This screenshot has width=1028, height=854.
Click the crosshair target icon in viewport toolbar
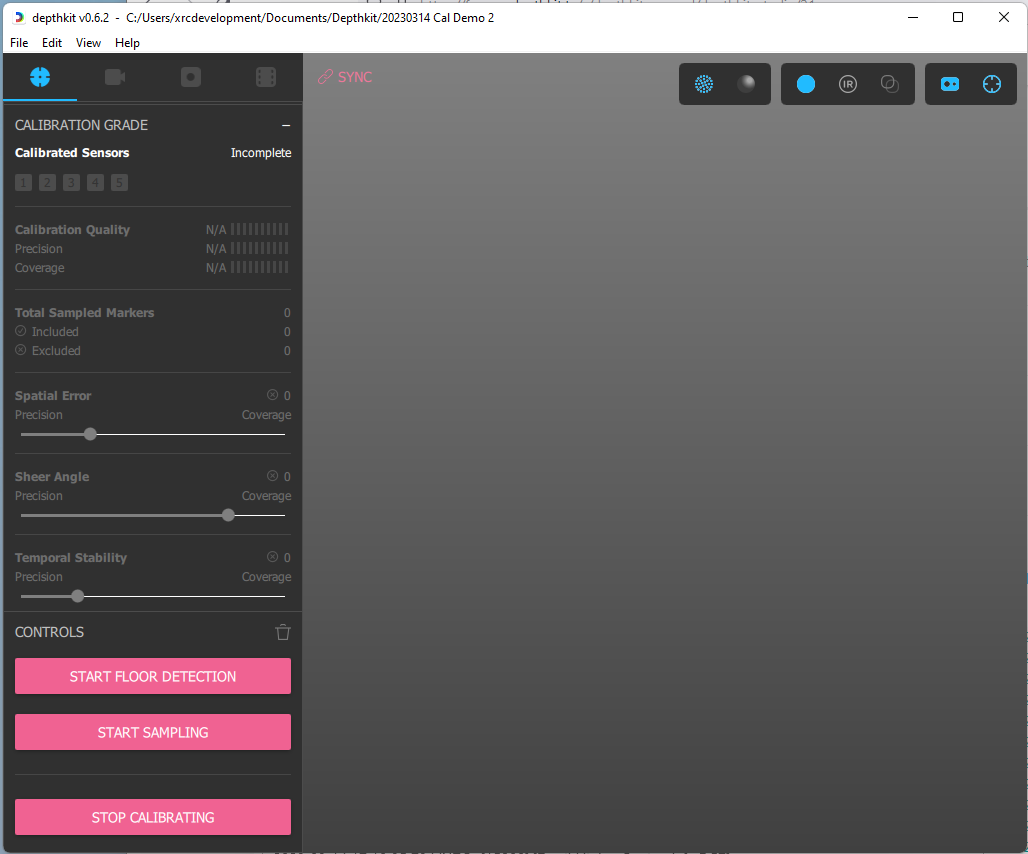[x=991, y=84]
